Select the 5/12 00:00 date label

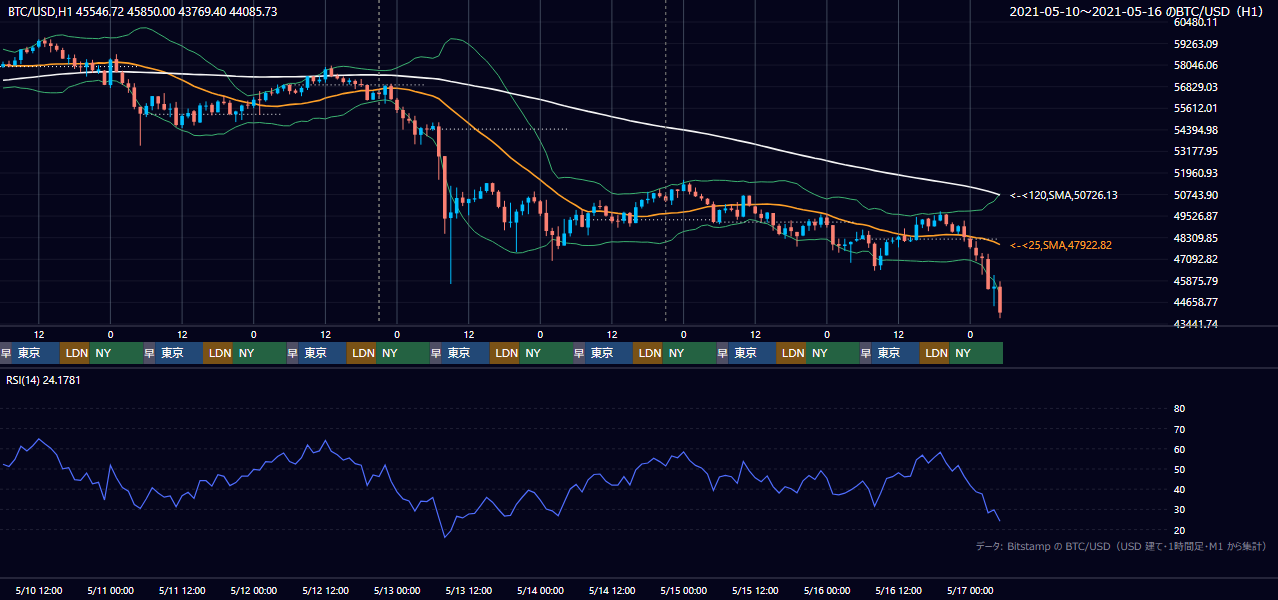point(253,590)
